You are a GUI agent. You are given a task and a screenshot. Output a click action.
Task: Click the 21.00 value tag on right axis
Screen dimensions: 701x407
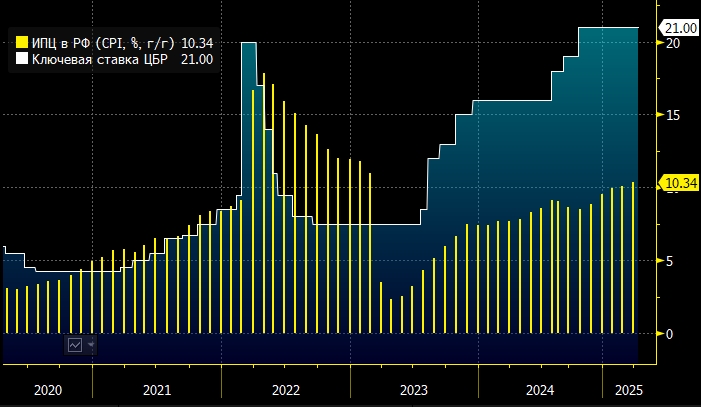[680, 27]
